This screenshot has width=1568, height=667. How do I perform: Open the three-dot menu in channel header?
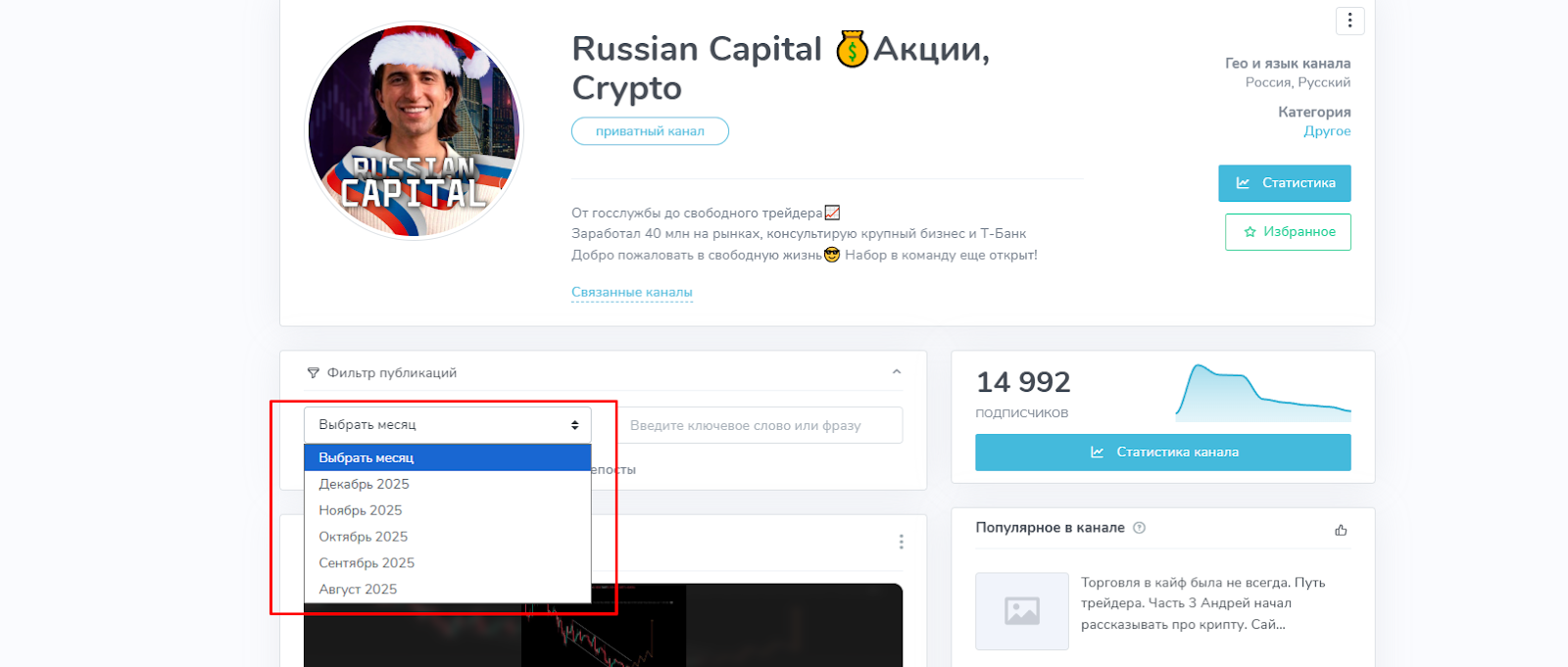1349,21
